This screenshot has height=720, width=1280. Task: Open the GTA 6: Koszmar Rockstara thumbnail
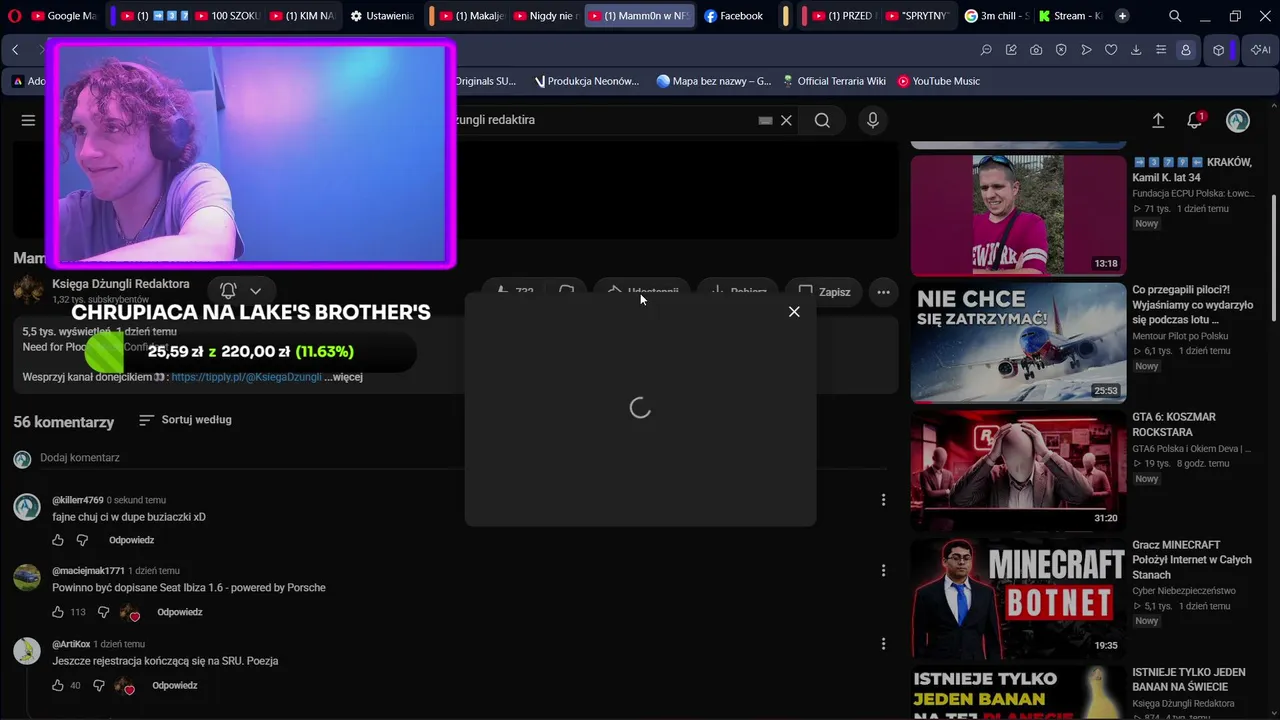pyautogui.click(x=1018, y=470)
